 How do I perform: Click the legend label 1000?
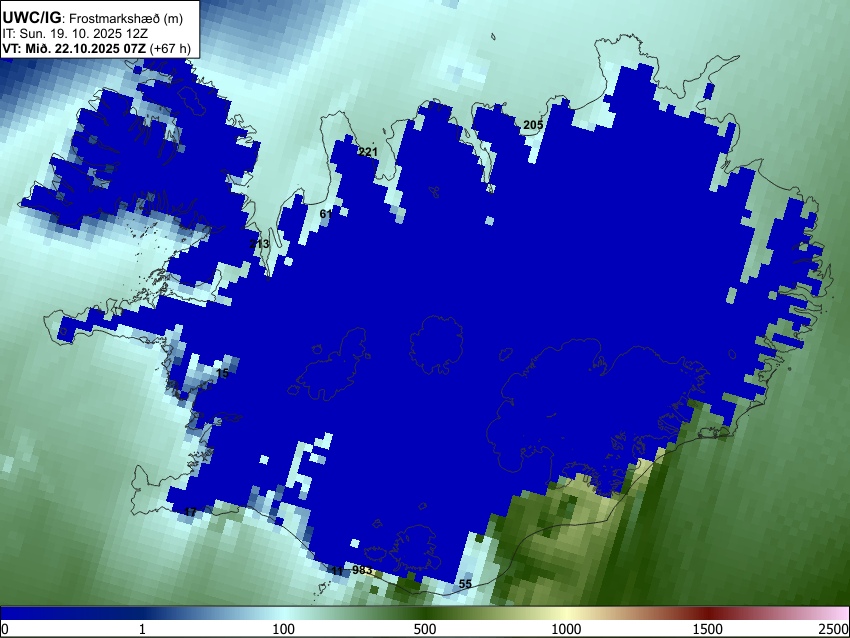(x=566, y=629)
